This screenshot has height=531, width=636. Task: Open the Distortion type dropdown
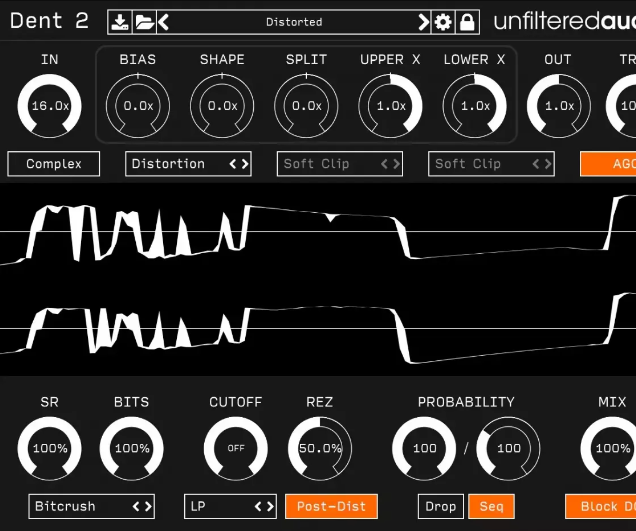188,164
